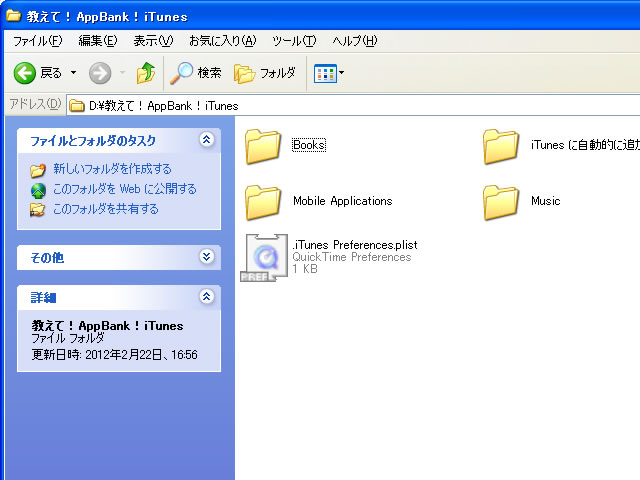The image size is (640, 480).
Task: Go up one folder level icon
Action: click(x=146, y=73)
